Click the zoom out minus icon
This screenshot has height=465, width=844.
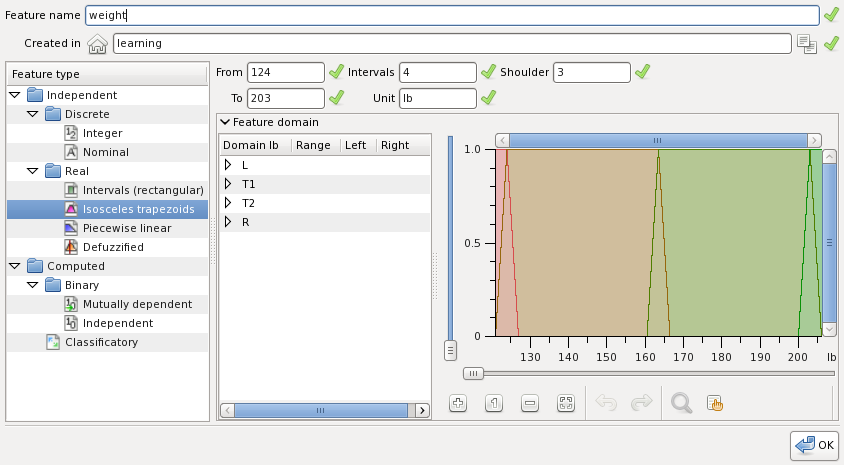pos(530,403)
